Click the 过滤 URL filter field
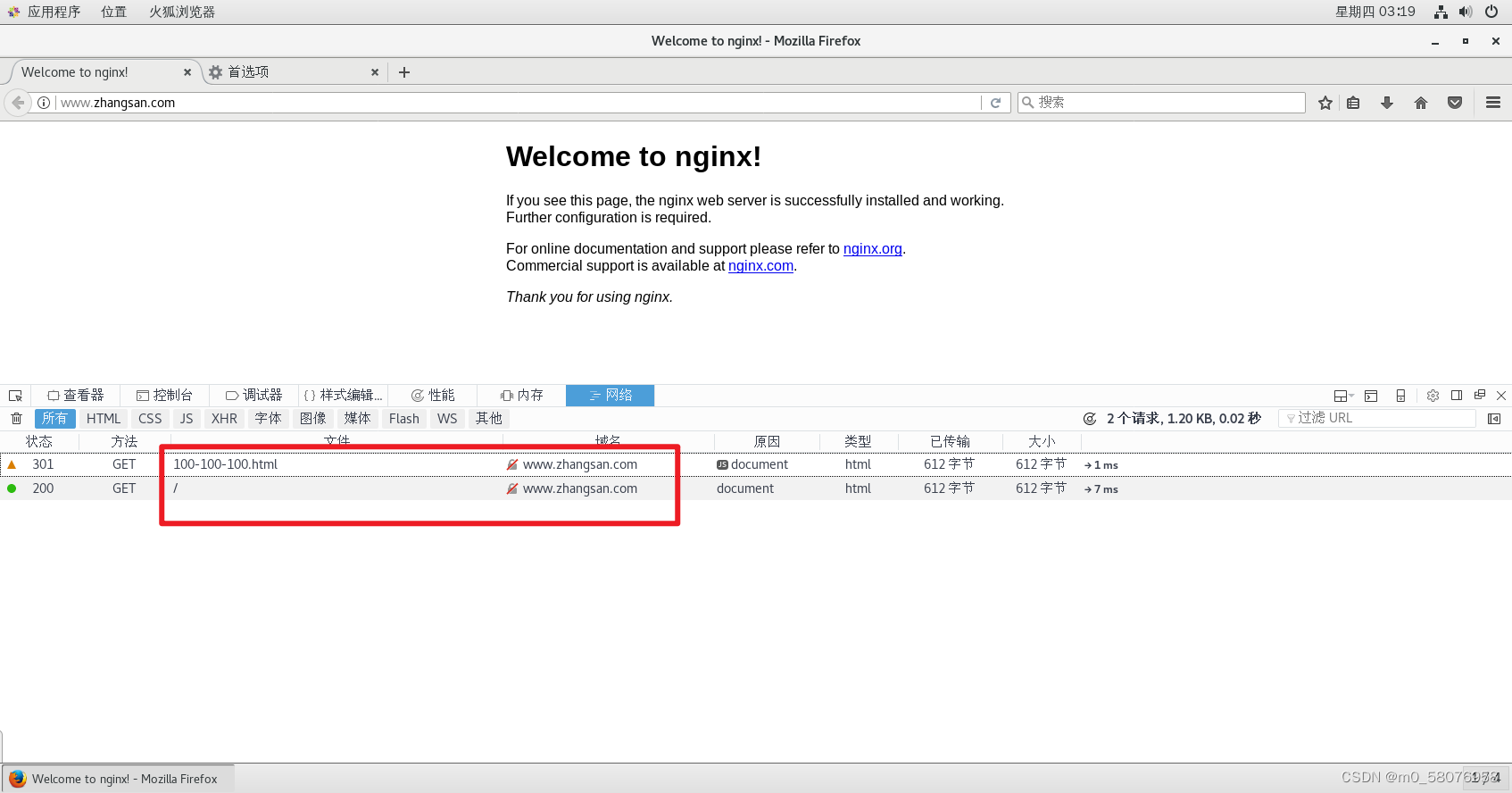 1377,419
